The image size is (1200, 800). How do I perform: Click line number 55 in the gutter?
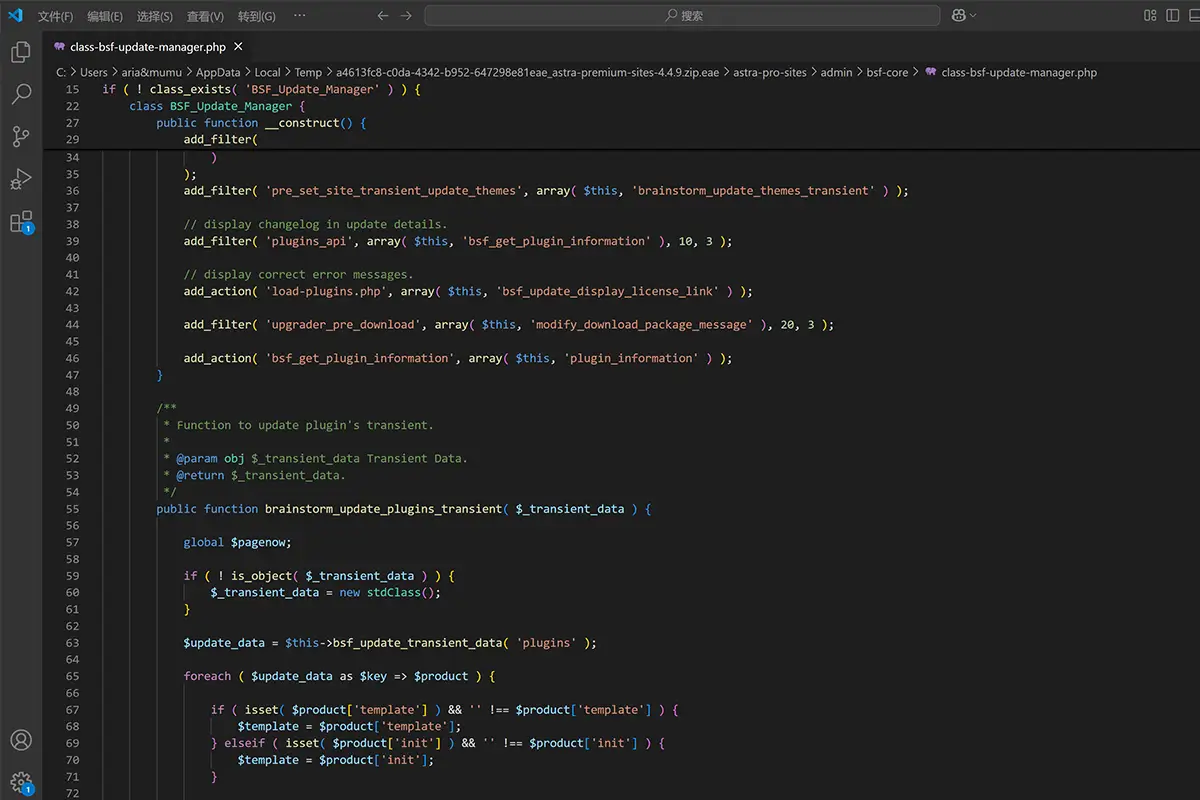(x=72, y=509)
